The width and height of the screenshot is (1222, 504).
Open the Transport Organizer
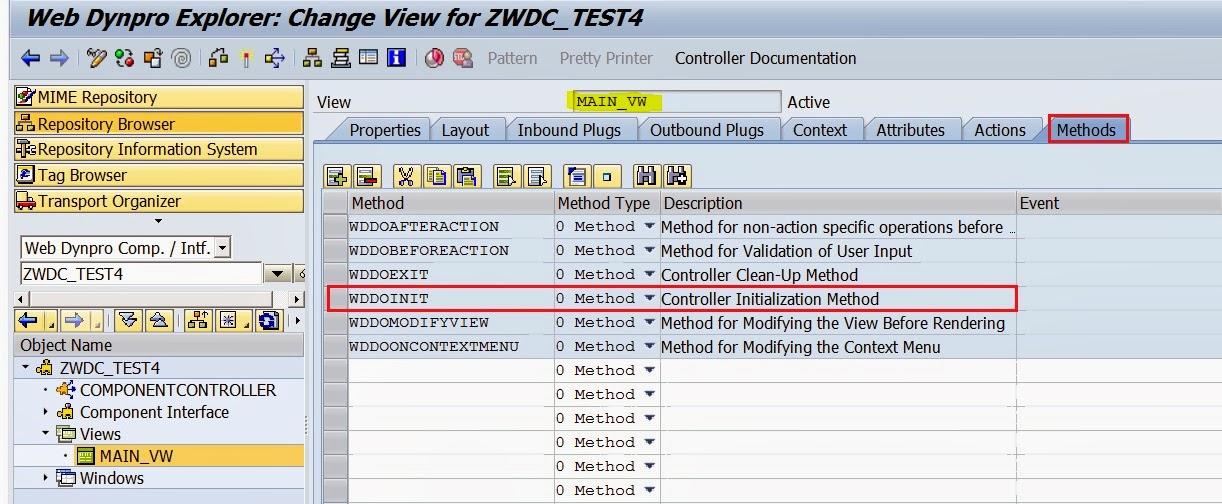159,201
